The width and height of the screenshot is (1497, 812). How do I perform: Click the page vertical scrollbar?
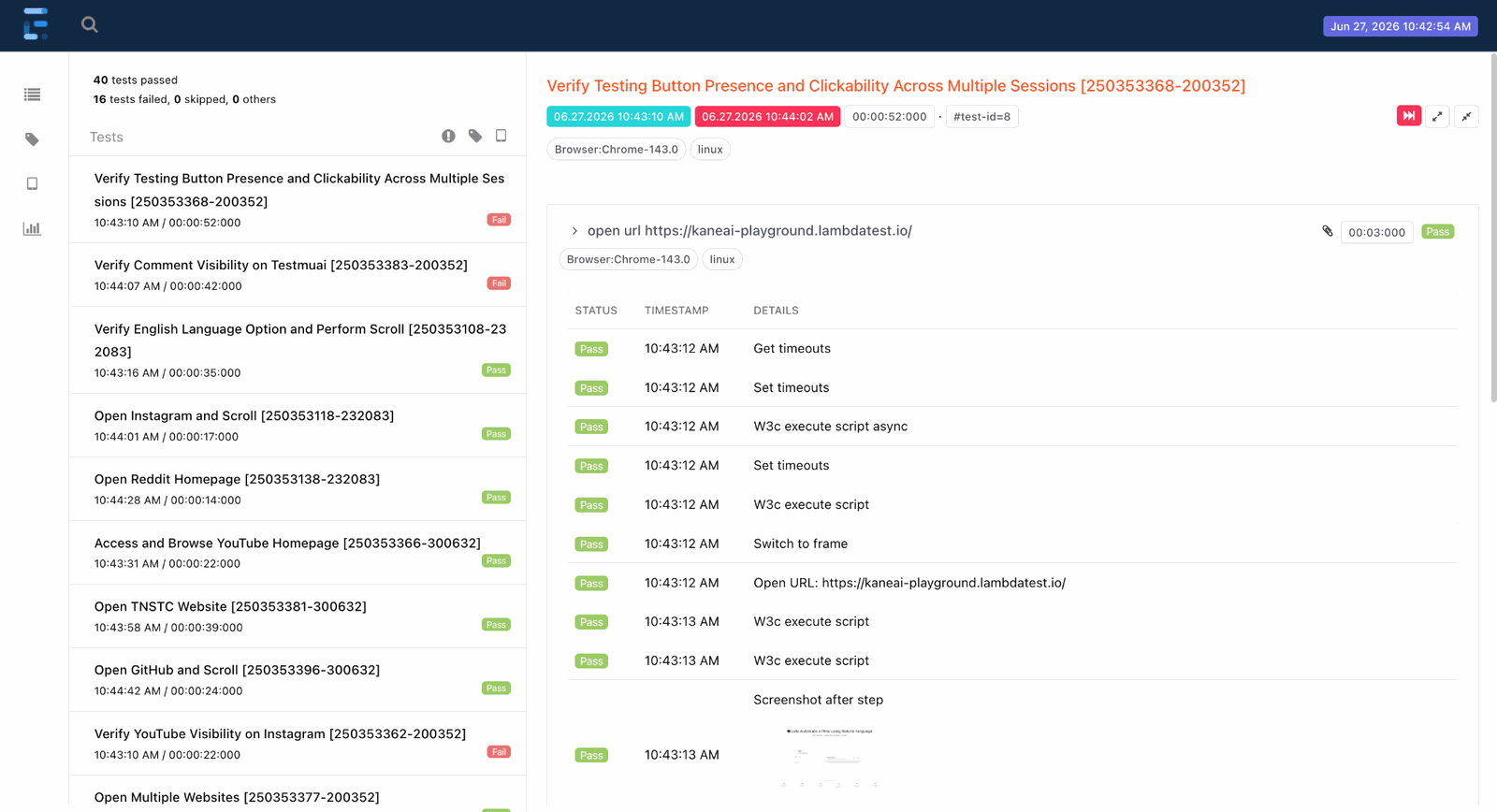1493,229
